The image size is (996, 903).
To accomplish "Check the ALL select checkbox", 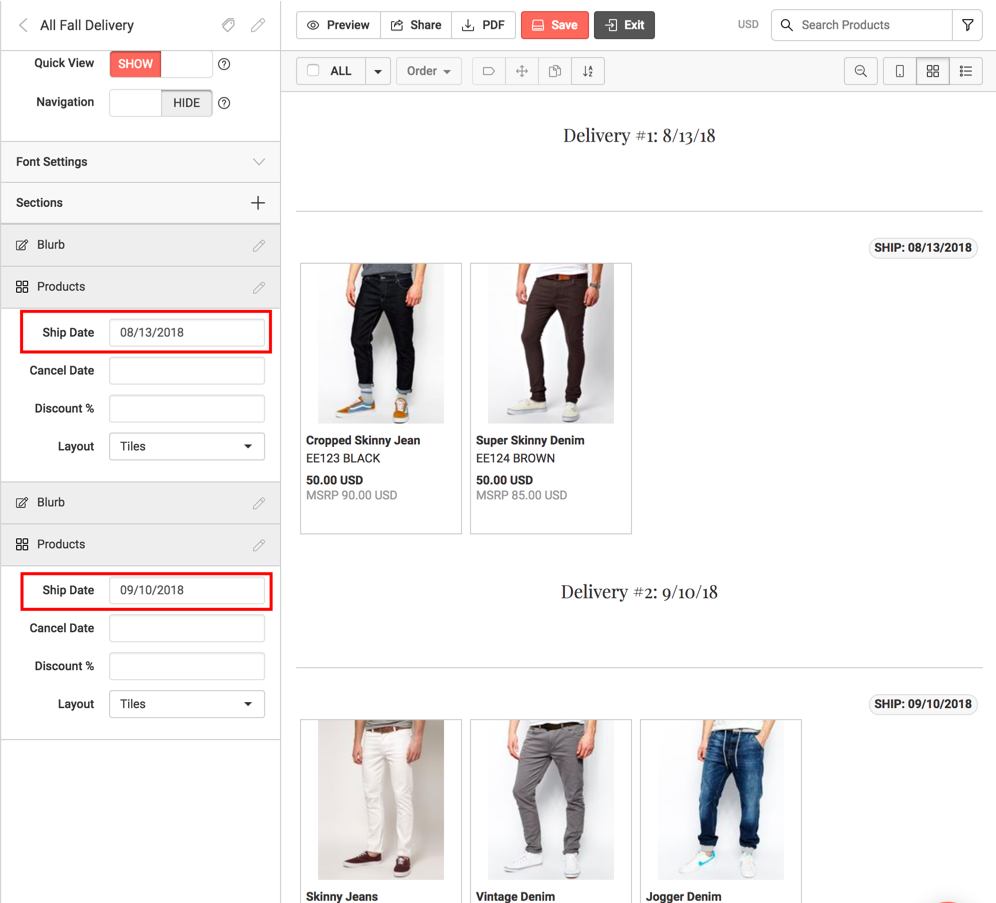I will pyautogui.click(x=313, y=70).
